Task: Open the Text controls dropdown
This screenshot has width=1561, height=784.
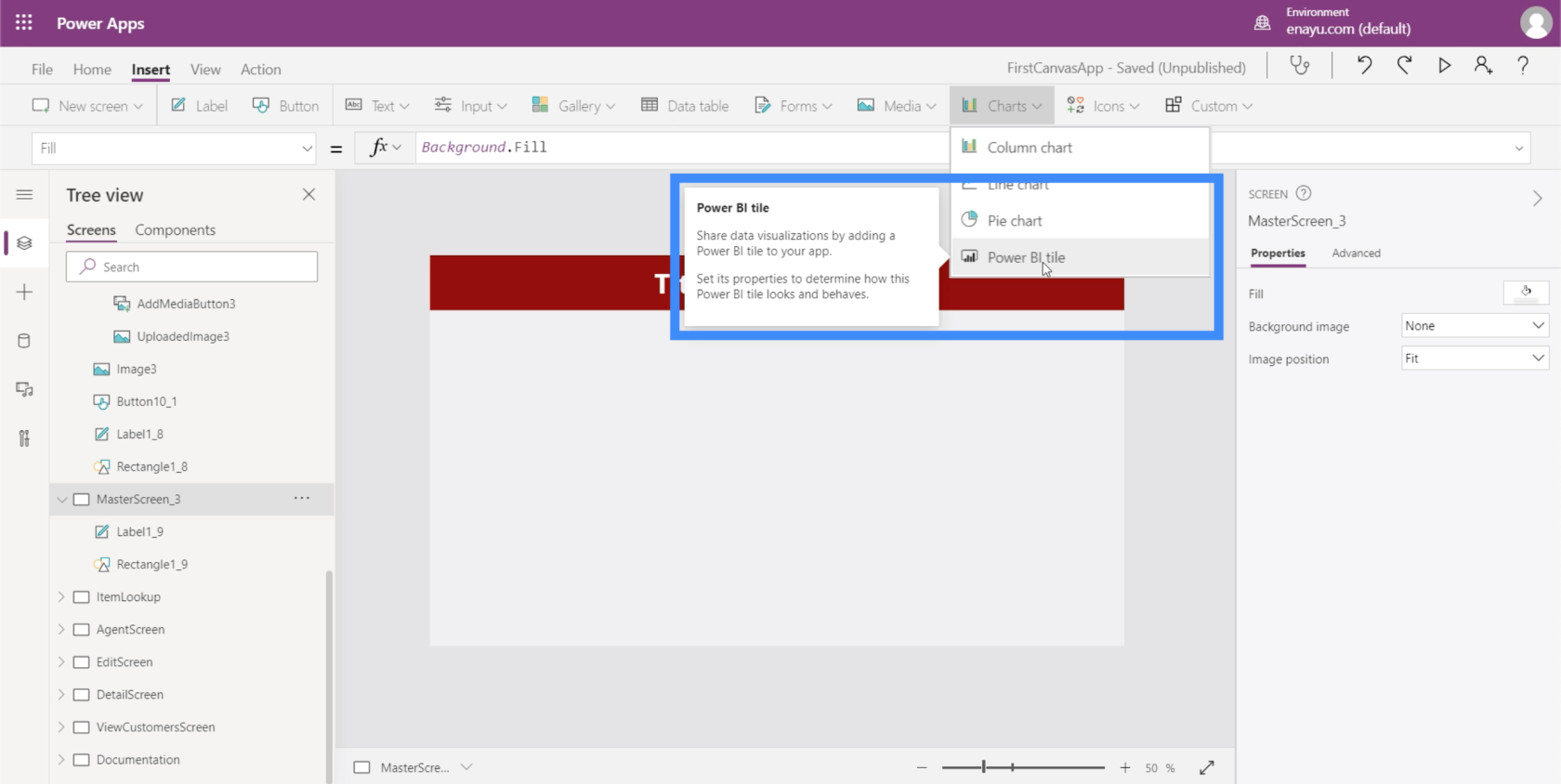Action: tap(377, 106)
